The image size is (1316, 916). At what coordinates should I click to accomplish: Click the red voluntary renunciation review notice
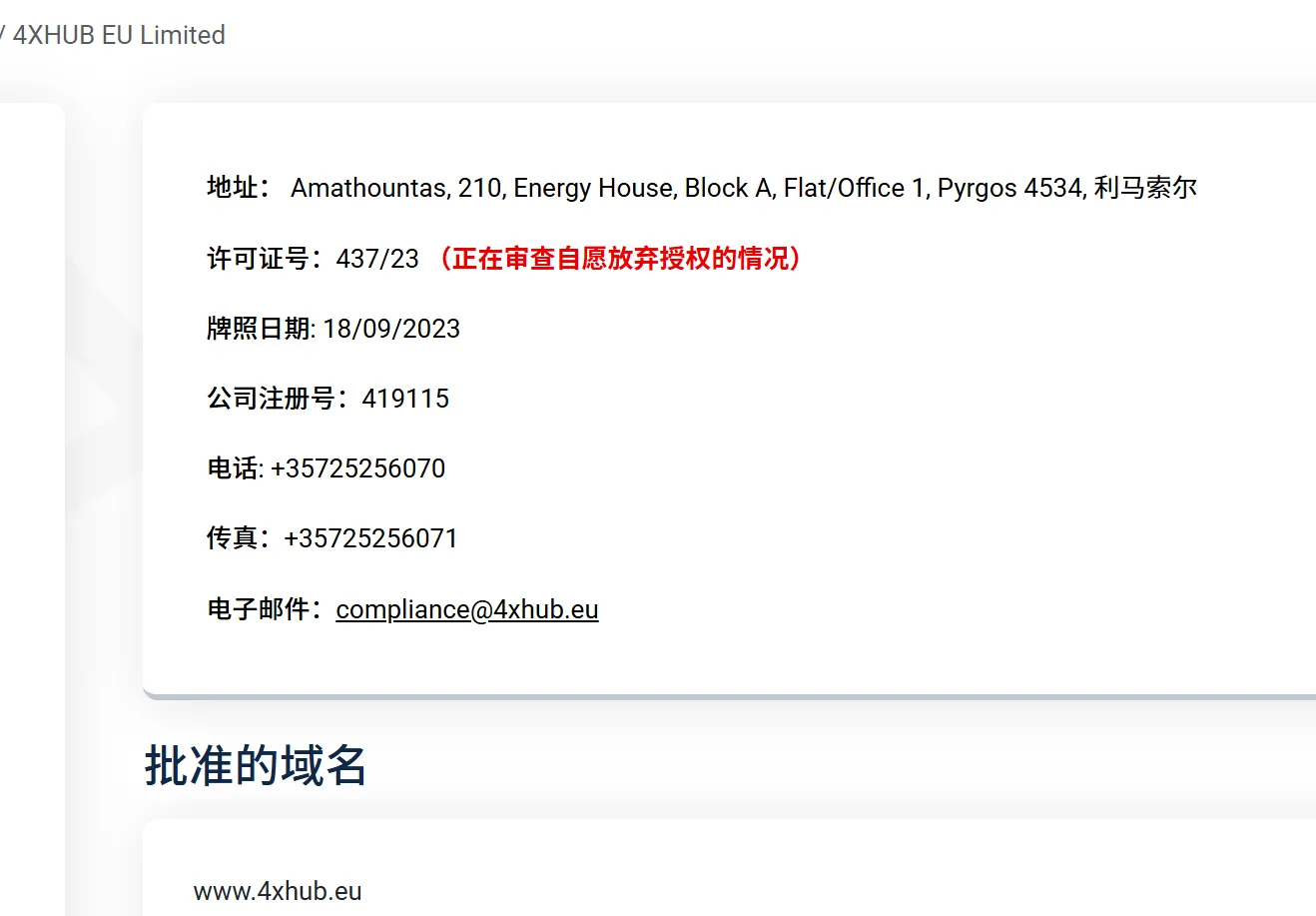(x=619, y=259)
